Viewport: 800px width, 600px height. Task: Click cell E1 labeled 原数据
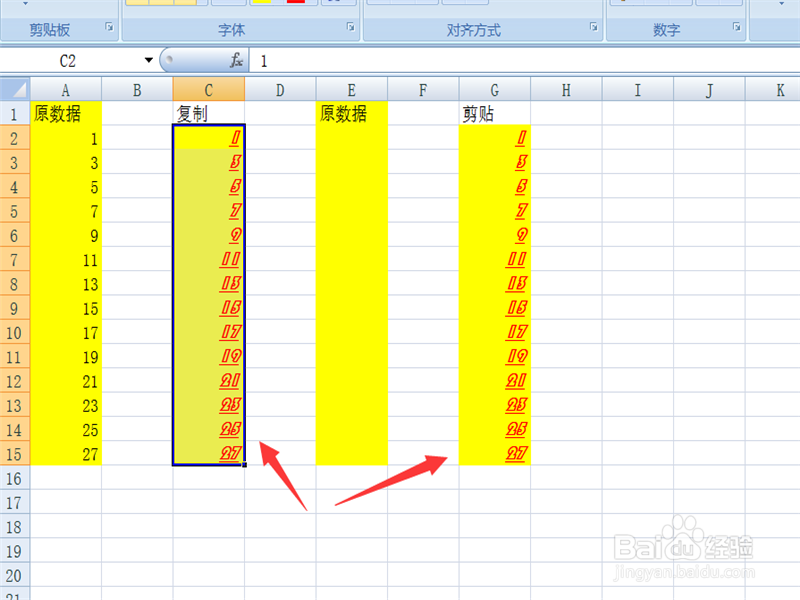(x=352, y=113)
